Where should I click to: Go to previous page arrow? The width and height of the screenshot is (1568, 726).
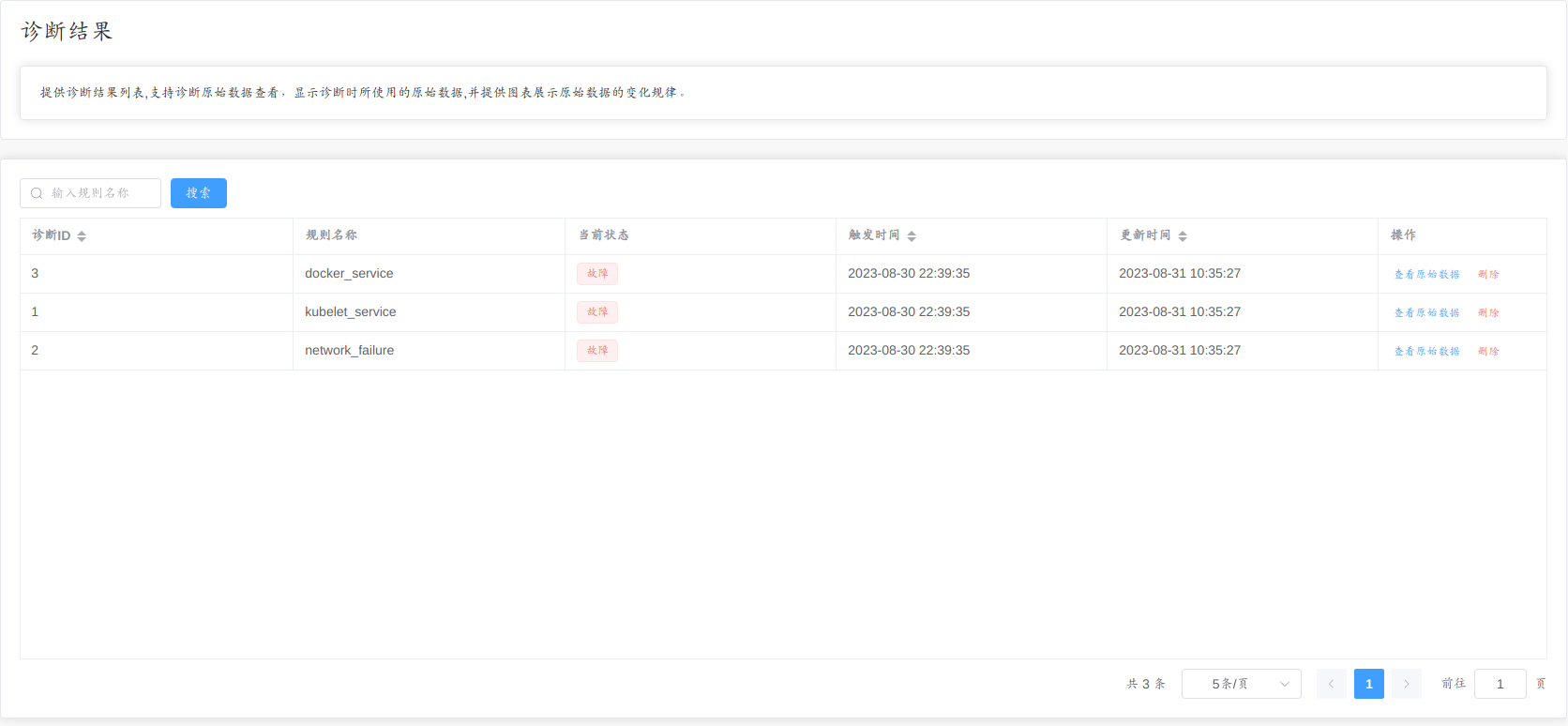pyautogui.click(x=1331, y=684)
